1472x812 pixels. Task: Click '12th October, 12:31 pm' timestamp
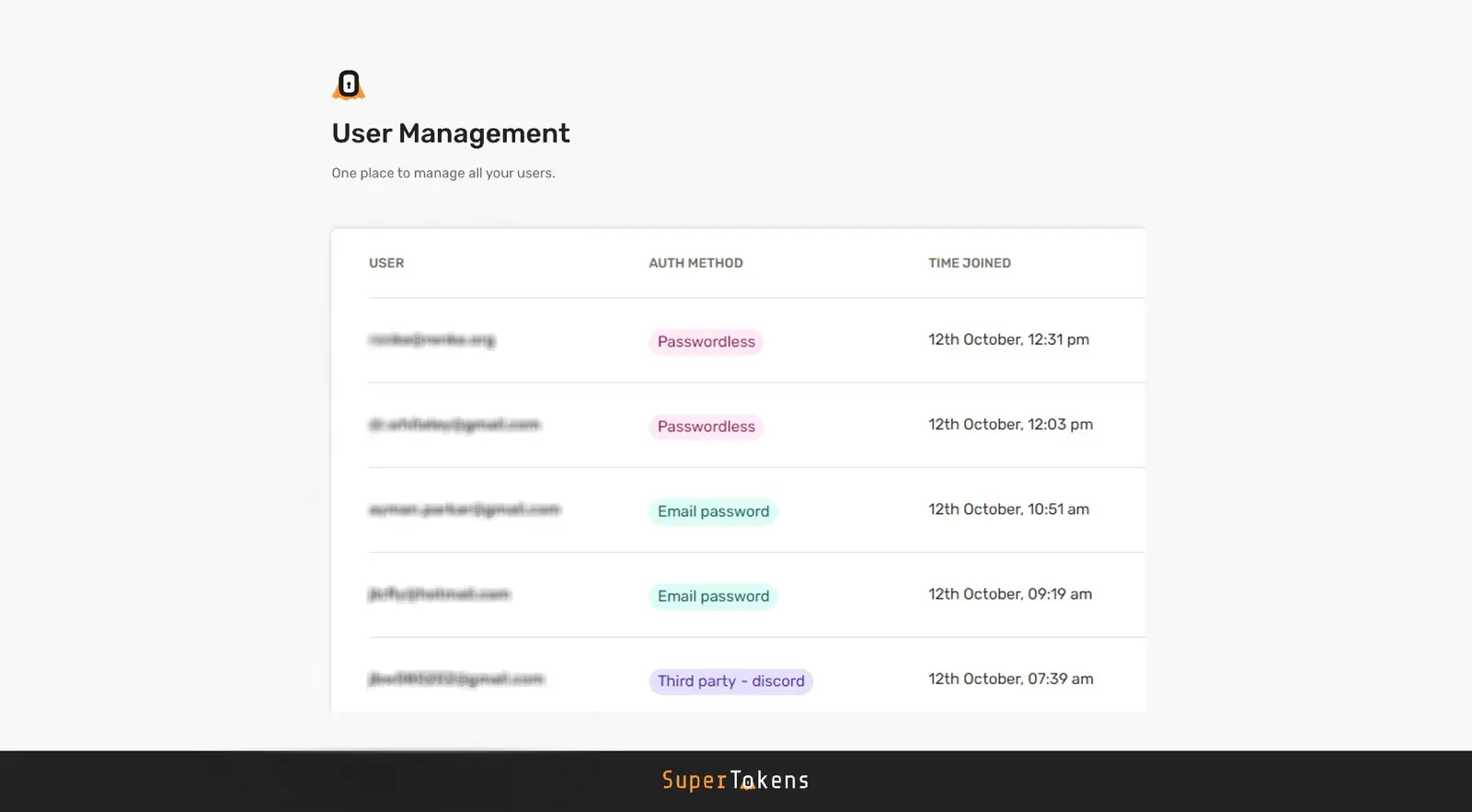(x=1008, y=339)
